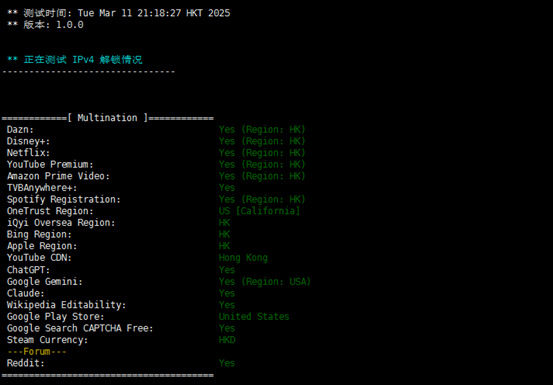The image size is (553, 385).
Task: Click the Disney+ region result
Action: coord(262,141)
